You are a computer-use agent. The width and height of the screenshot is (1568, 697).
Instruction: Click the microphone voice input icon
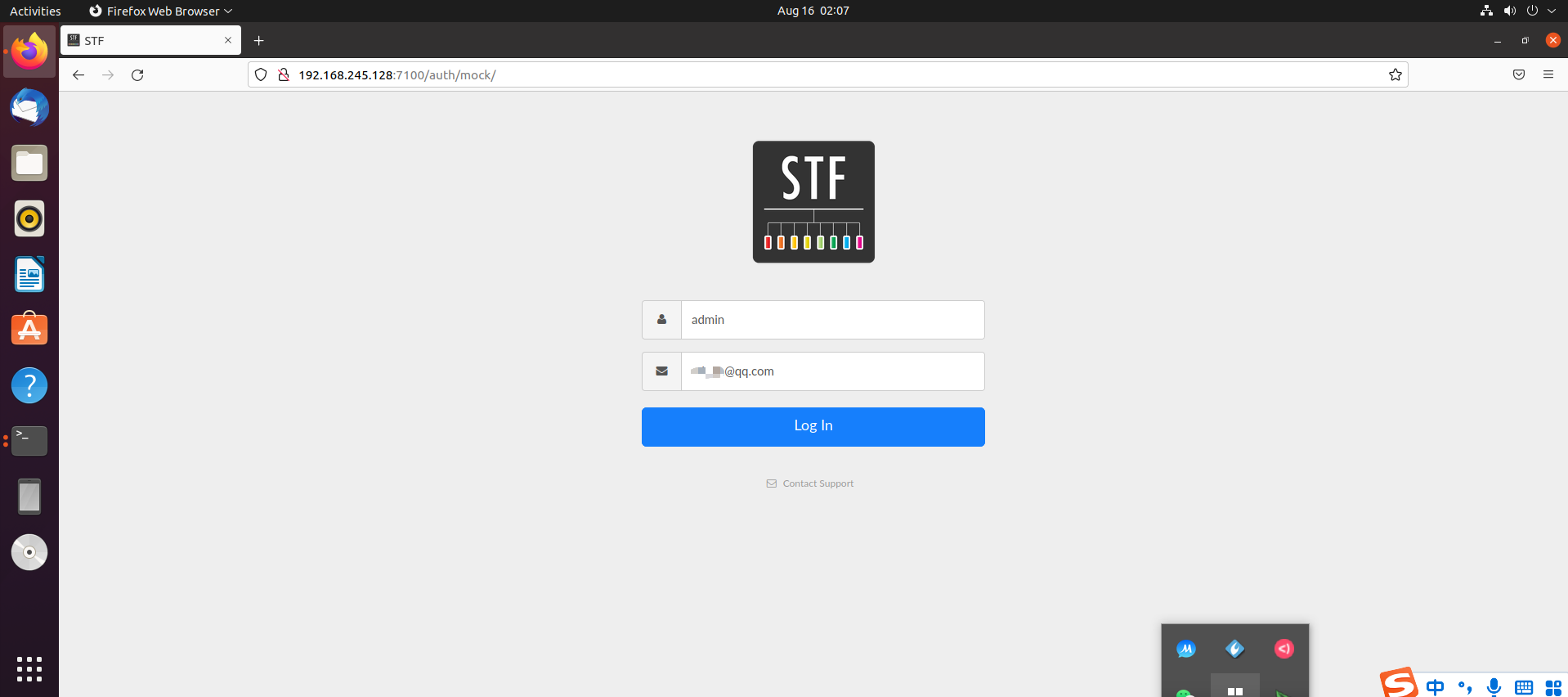pyautogui.click(x=1494, y=687)
